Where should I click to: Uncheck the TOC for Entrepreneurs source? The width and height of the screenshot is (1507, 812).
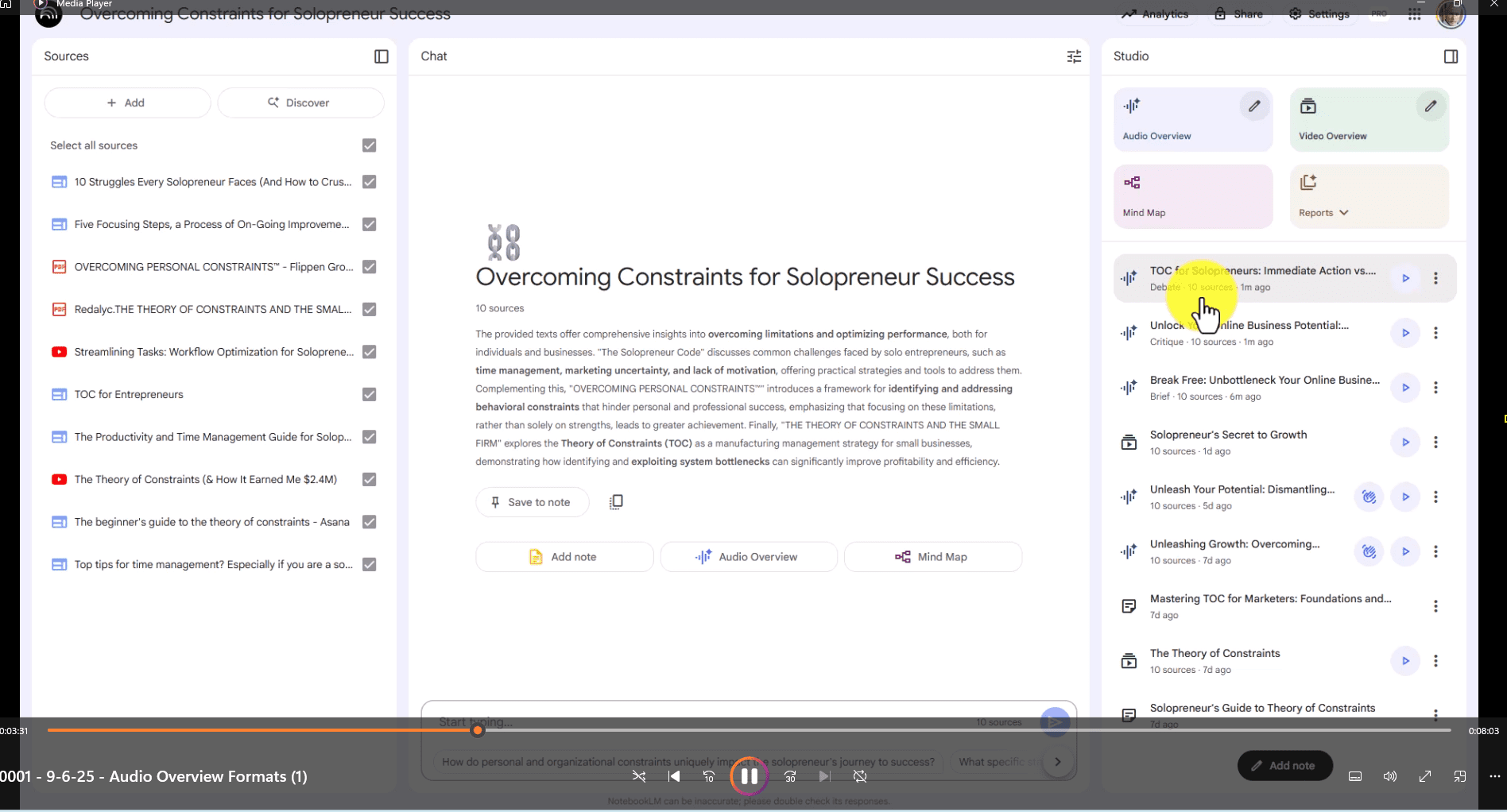point(369,395)
